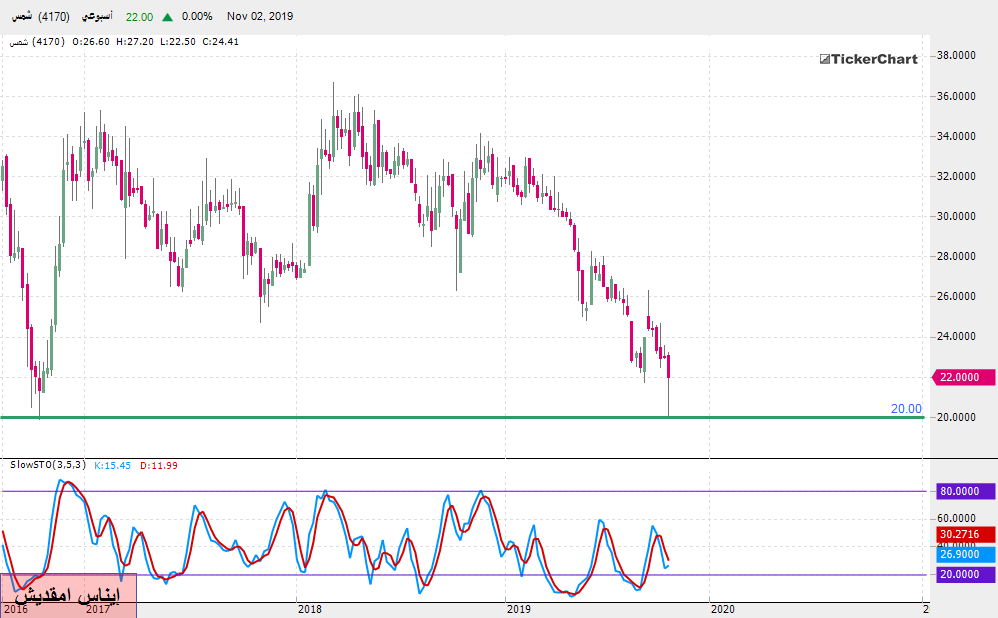
Task: Click the blue 26.9000 stochastic value tag
Action: [963, 554]
